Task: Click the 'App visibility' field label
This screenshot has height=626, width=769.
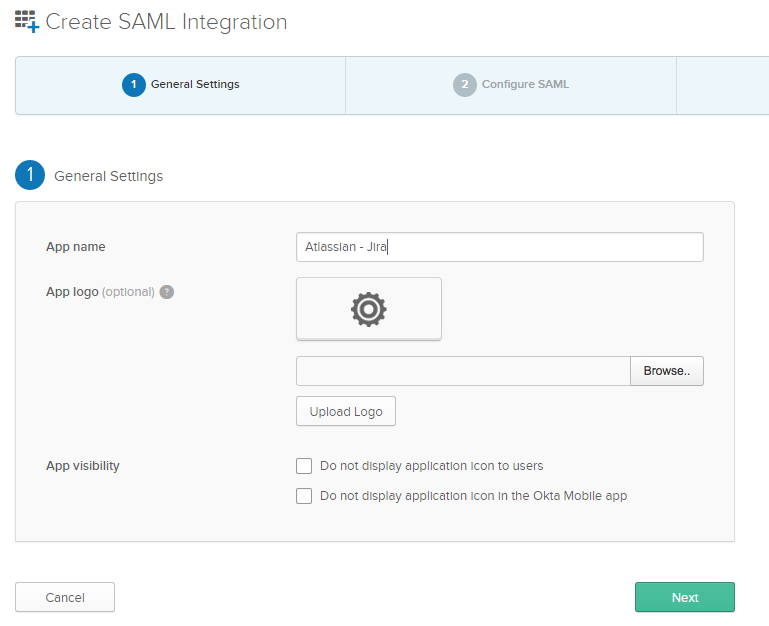Action: pyautogui.click(x=83, y=466)
